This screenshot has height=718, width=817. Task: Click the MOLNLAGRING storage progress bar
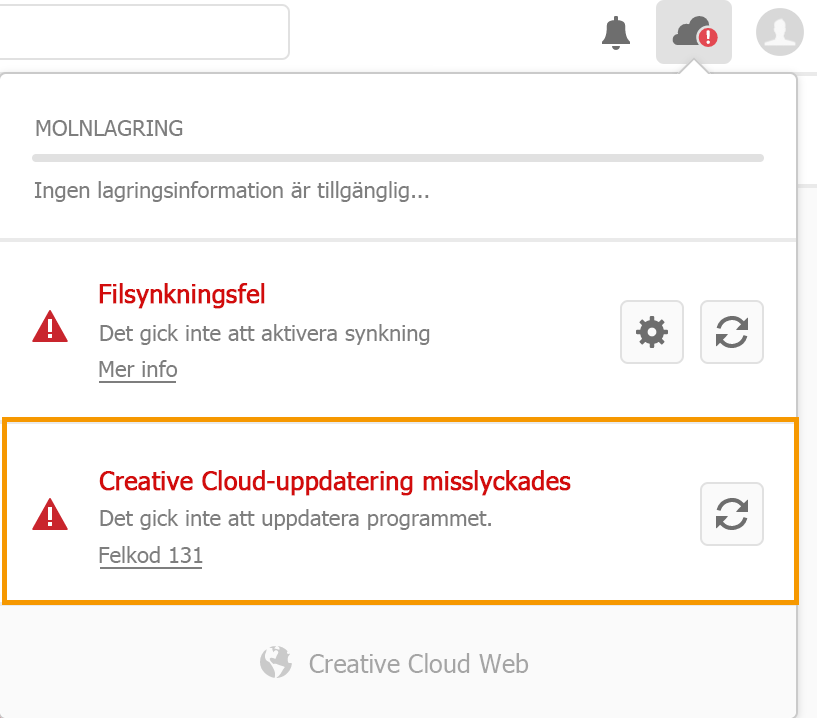pos(397,157)
